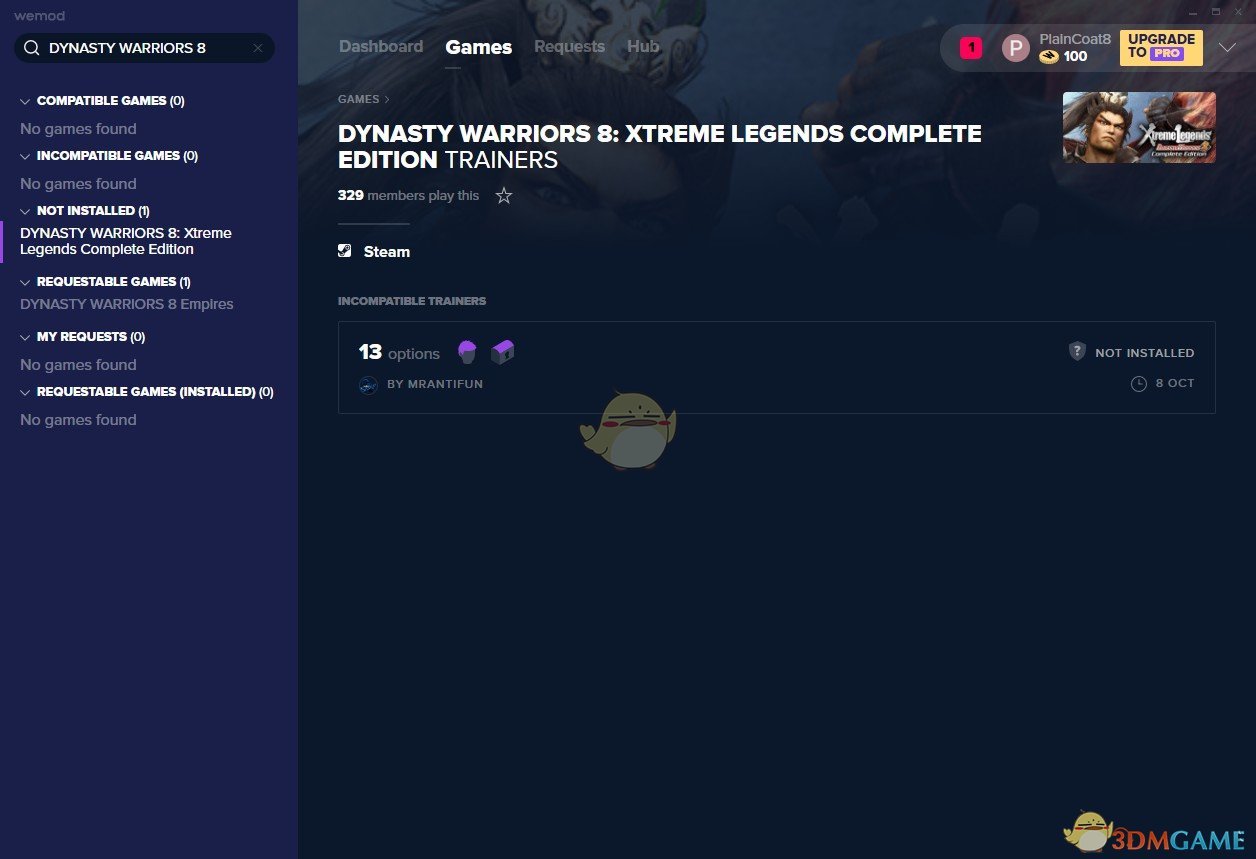The image size is (1256, 859).
Task: Click Upgrade to Pro button
Action: 1161,47
